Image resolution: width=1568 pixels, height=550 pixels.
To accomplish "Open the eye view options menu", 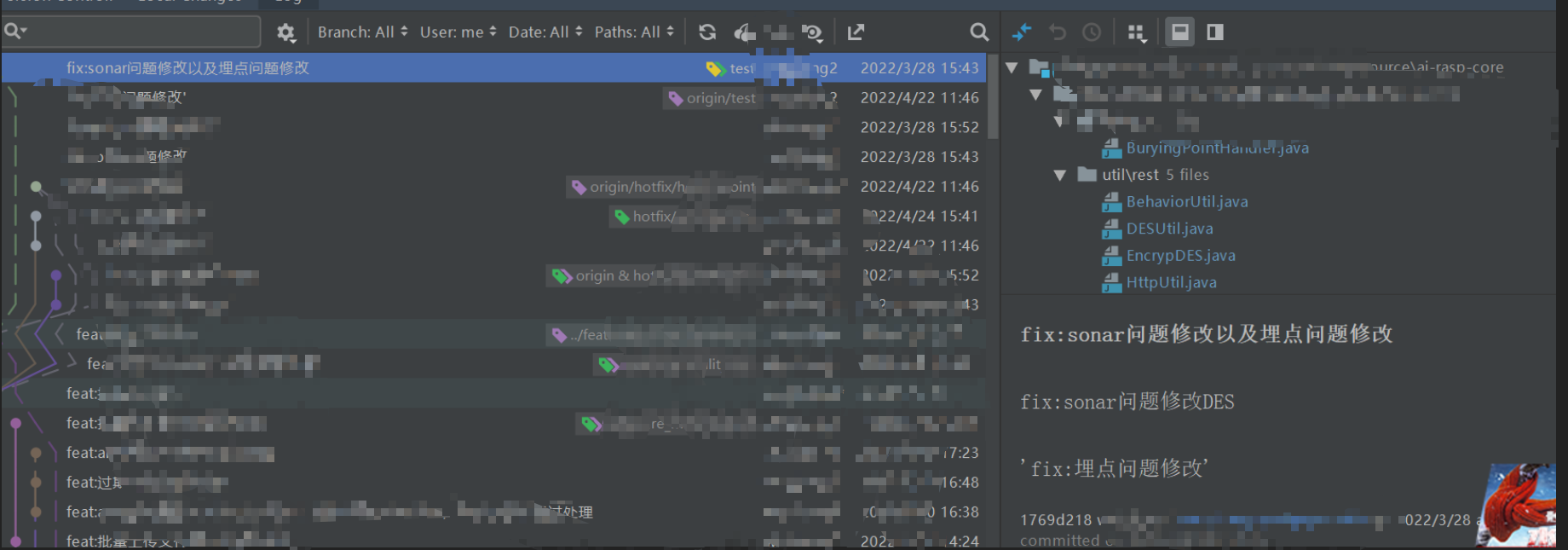I will tap(811, 32).
